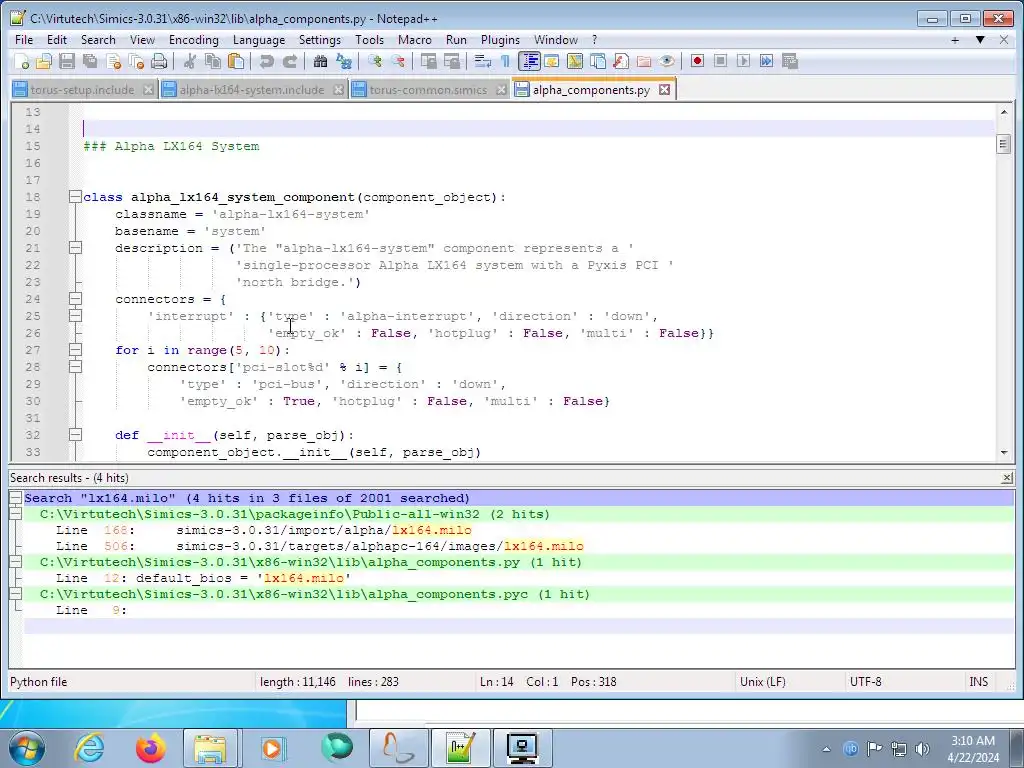Click the Open file toolbar icon
This screenshot has width=1024, height=768.
coord(44,61)
